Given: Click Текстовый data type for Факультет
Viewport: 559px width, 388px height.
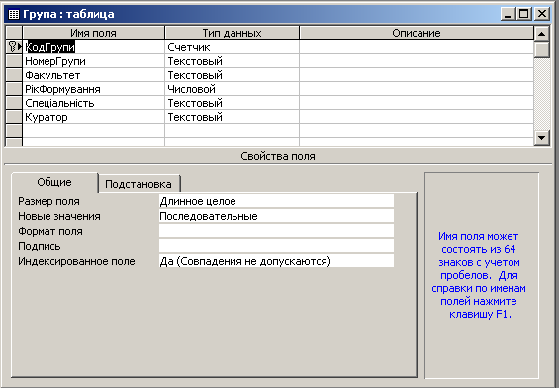Looking at the screenshot, I should click(x=232, y=75).
